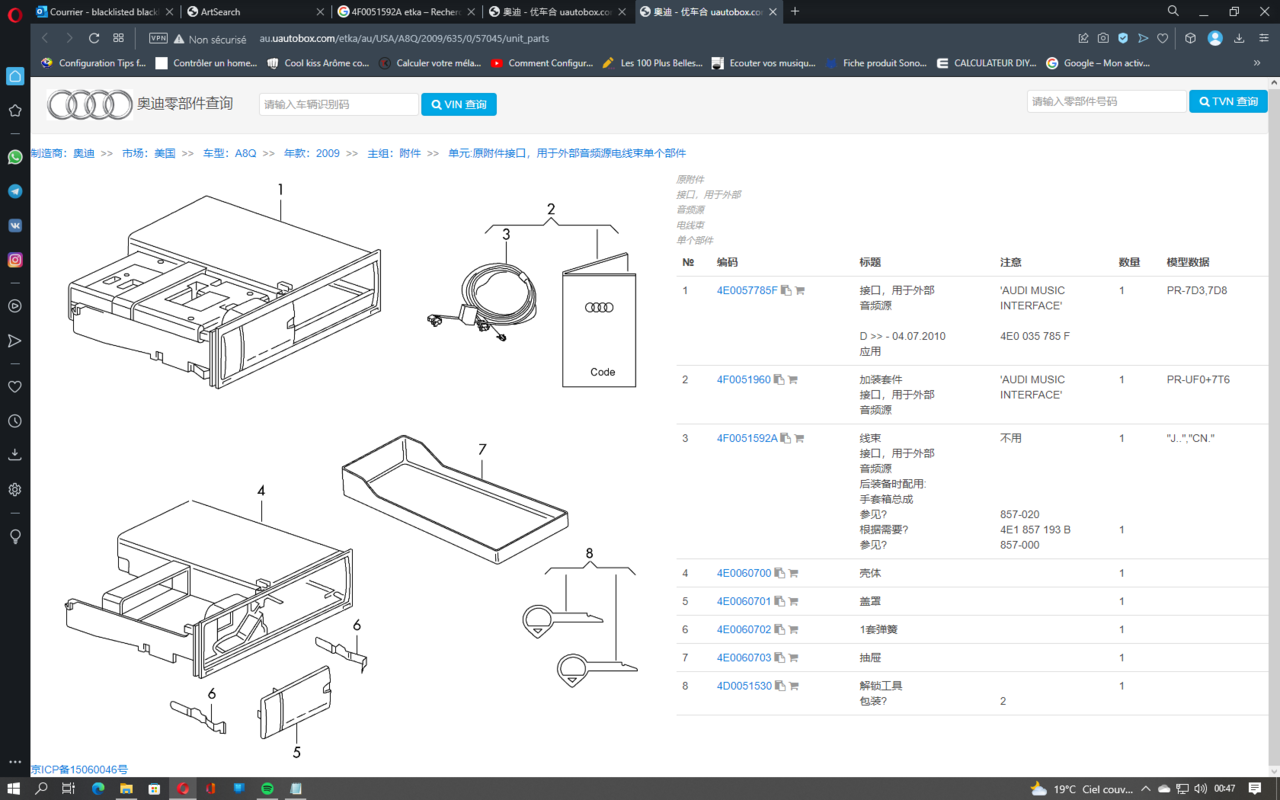Open Opera sidebar settings gear
Screen dimensions: 1280x800
click(x=15, y=490)
